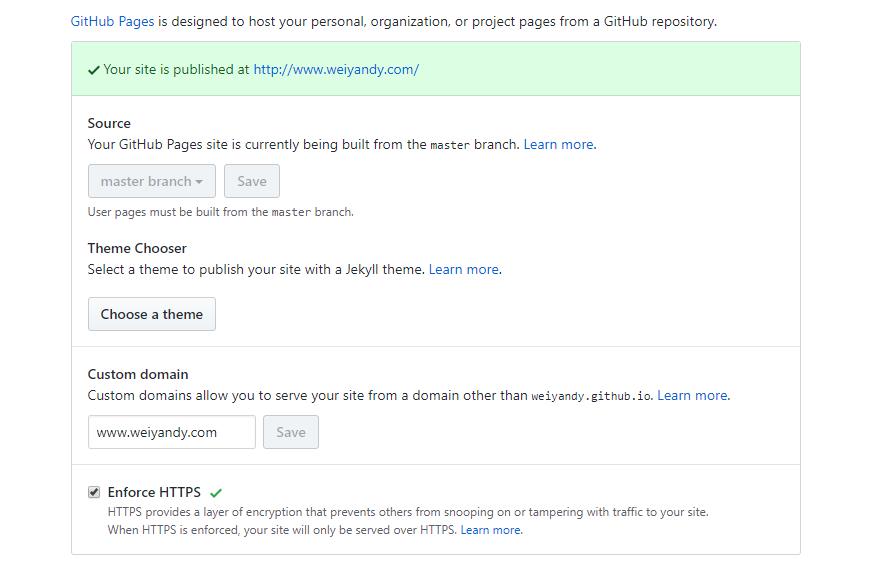Click the green checkmark next to Enforce HTTPS
The height and width of the screenshot is (573, 875).
[x=216, y=492]
